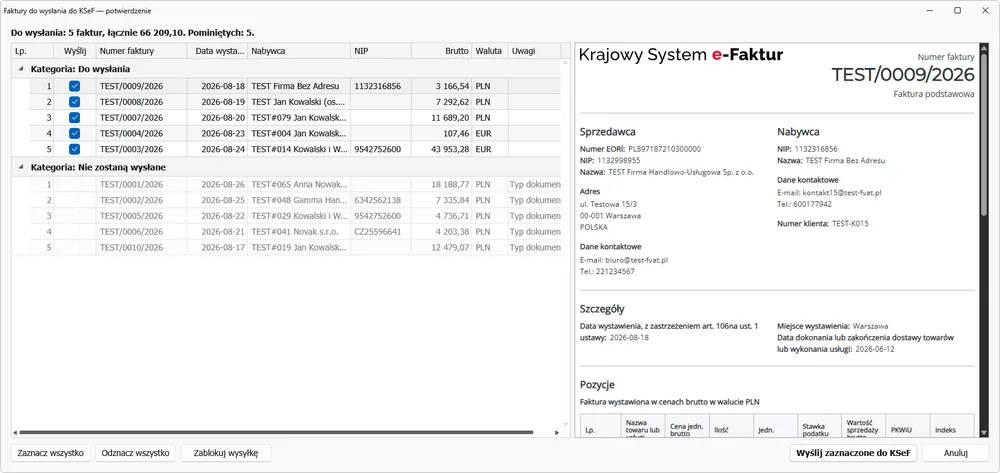Collapse the 'Kategoria: Do wysłania' group
This screenshot has height=473, width=1000.
coord(20,69)
